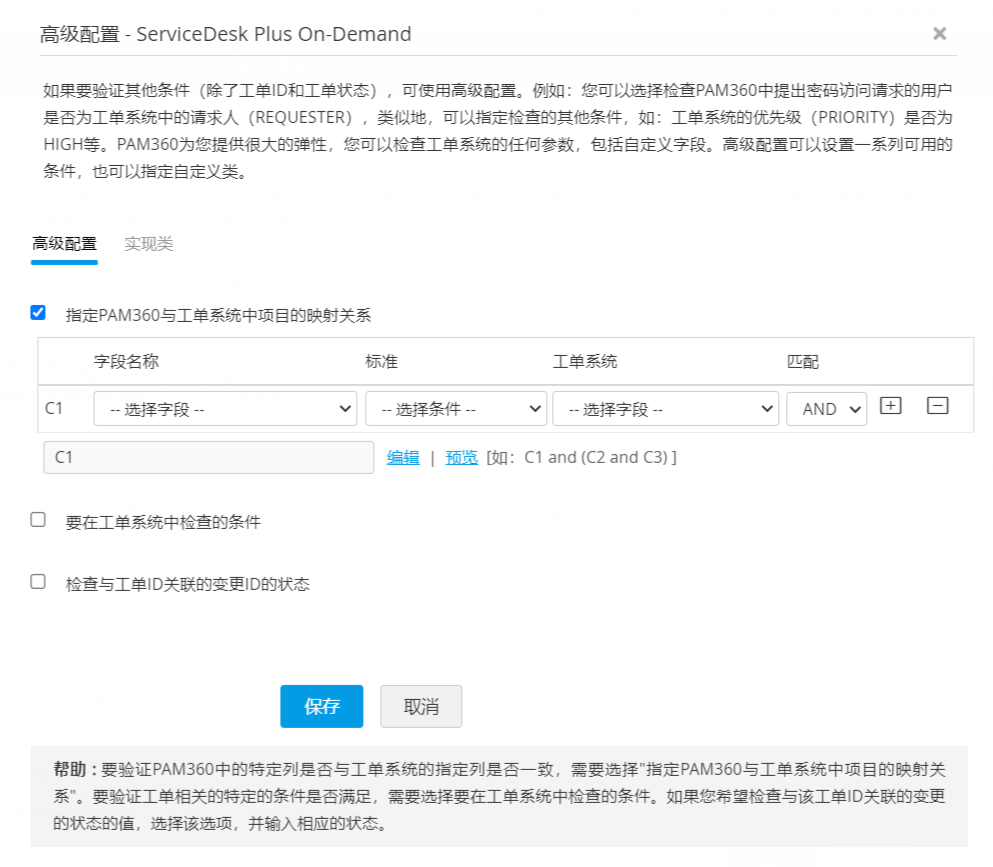Open the 字段名称 选择字段 dropdown

[x=225, y=409]
